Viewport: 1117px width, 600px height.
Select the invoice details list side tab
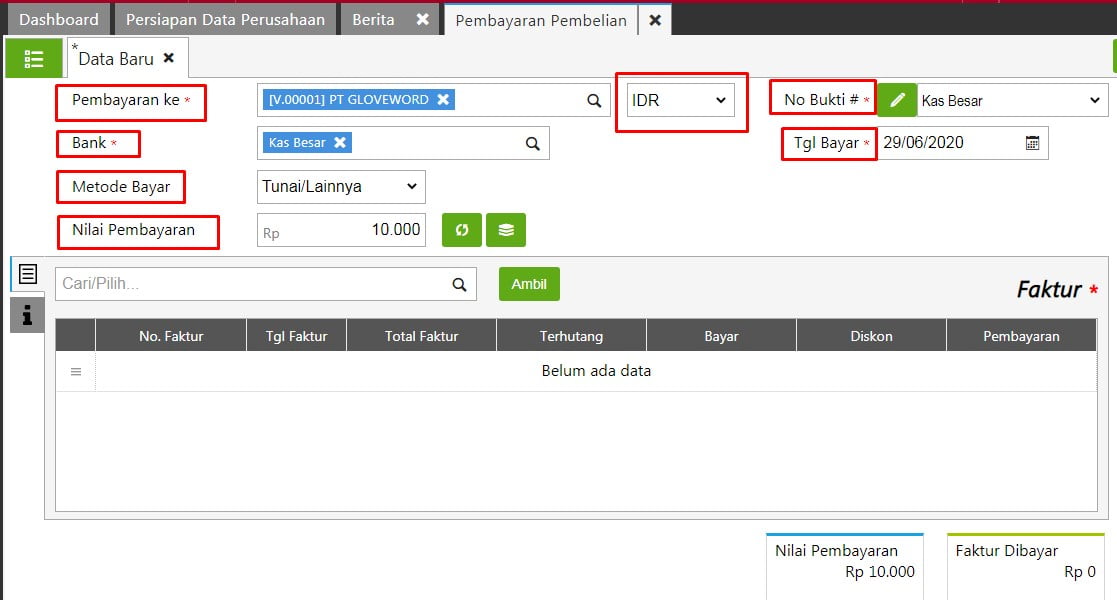point(27,274)
